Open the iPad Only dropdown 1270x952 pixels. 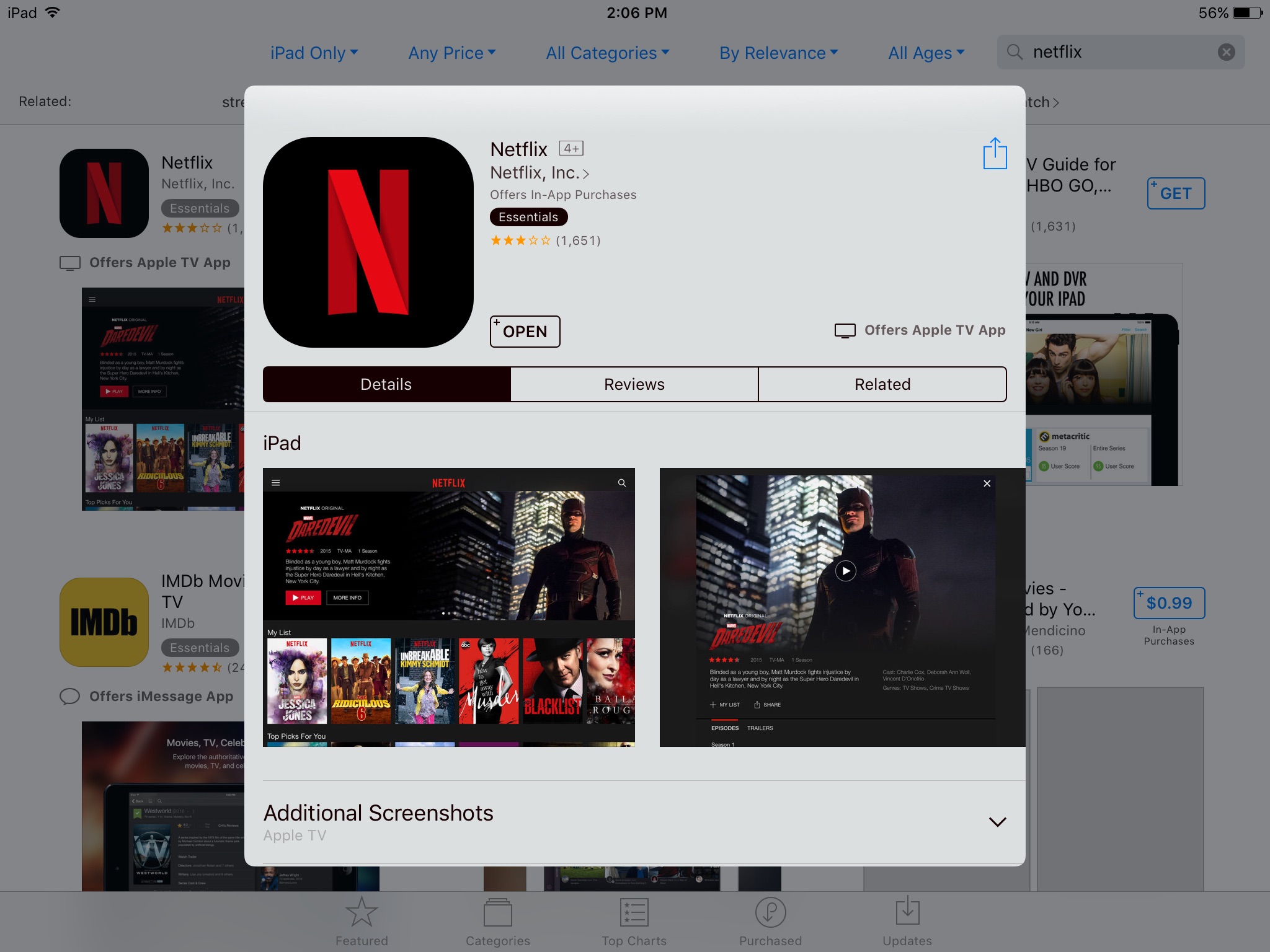coord(314,53)
